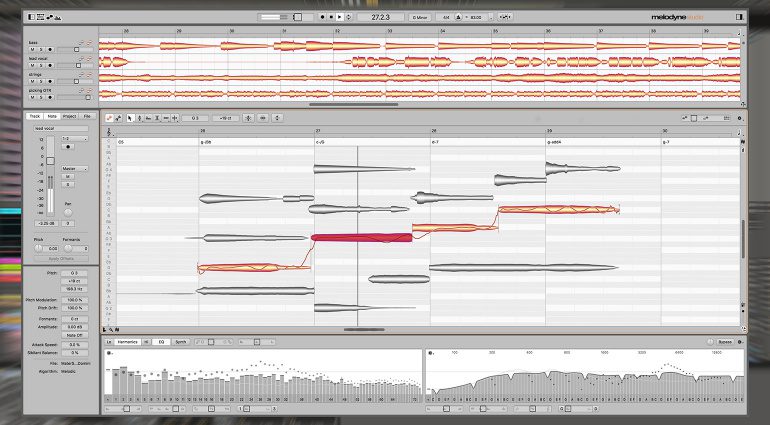
Task: Mute the strings track
Action: 31,82
